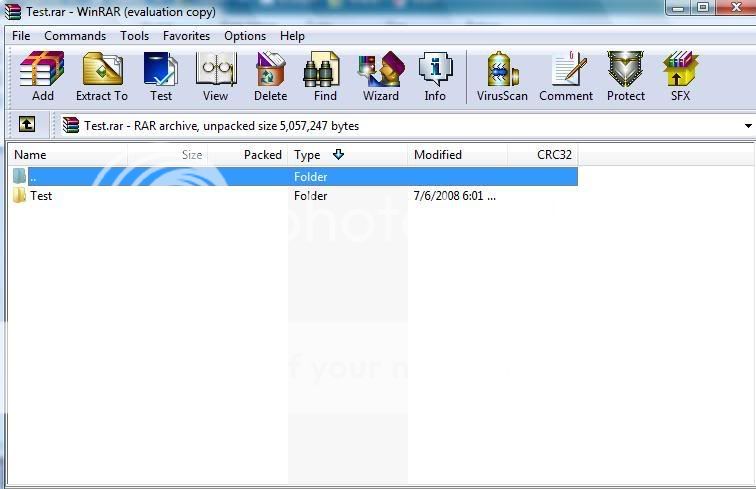Image resolution: width=756 pixels, height=489 pixels.
Task: Select the Test folder name
Action: pyautogui.click(x=41, y=196)
